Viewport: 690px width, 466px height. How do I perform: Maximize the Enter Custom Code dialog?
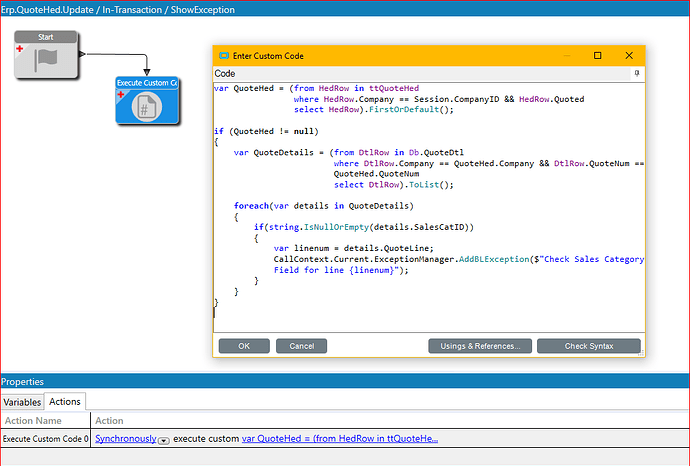[598, 56]
